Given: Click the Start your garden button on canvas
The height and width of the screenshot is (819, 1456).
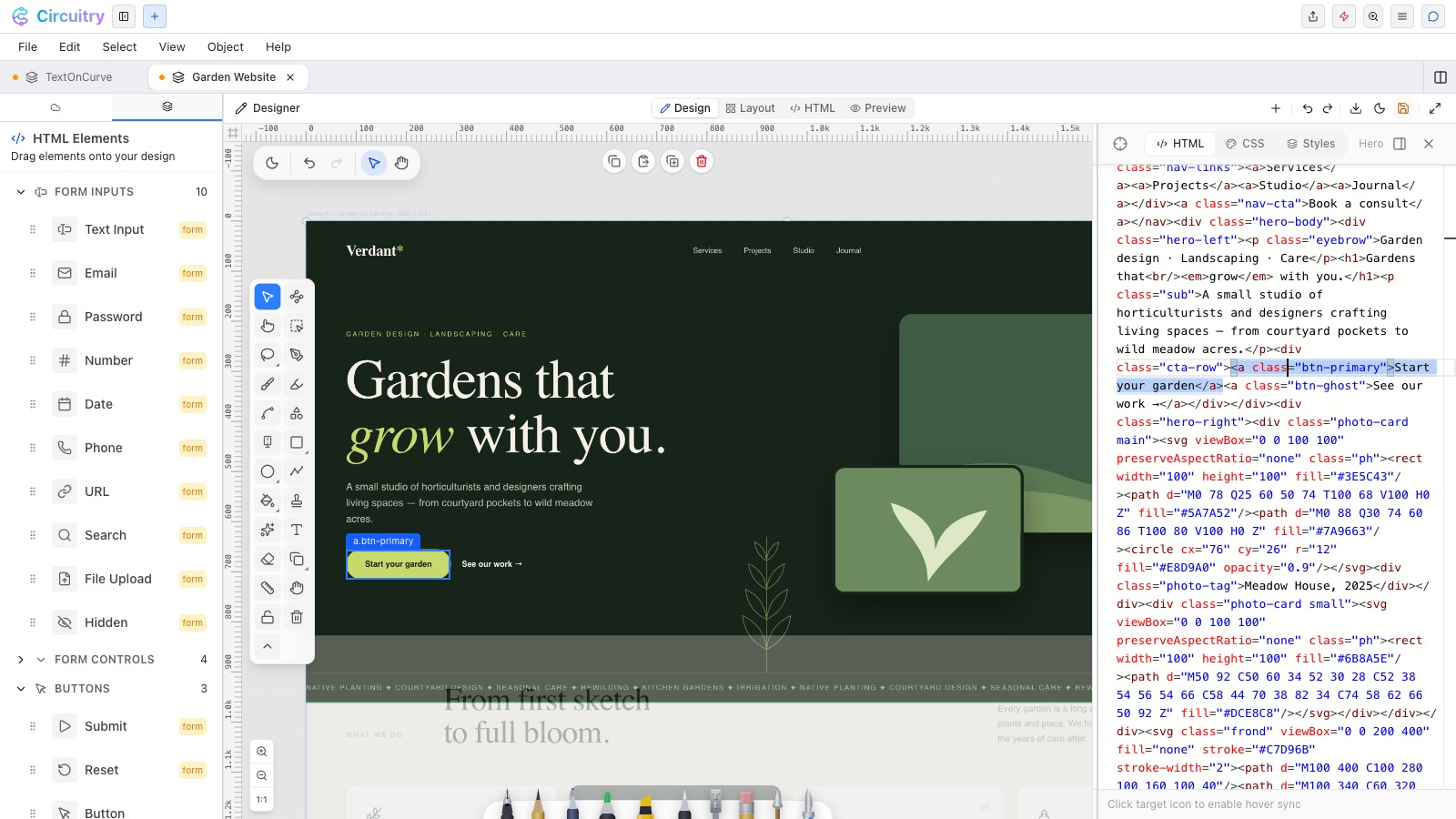Looking at the screenshot, I should [399, 564].
